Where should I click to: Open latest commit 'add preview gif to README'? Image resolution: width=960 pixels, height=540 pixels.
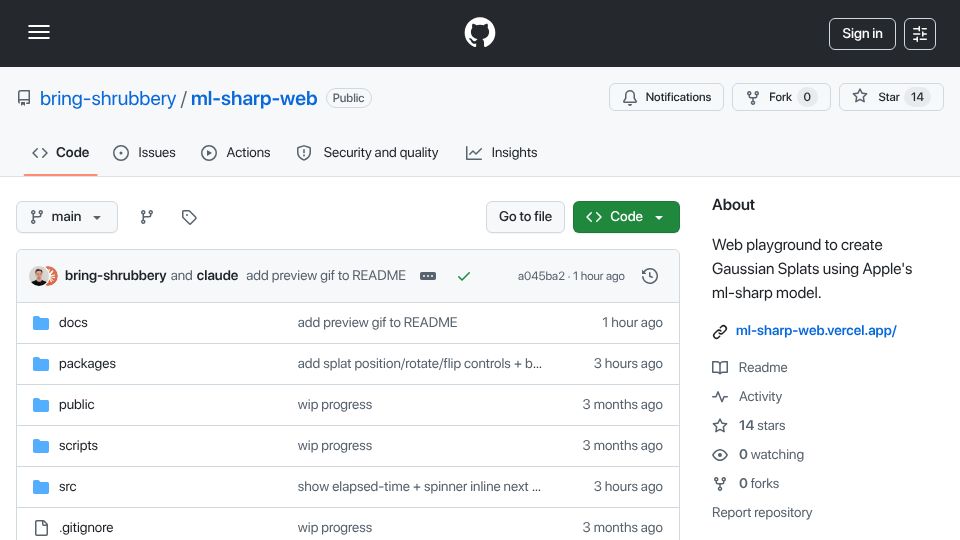(x=326, y=276)
